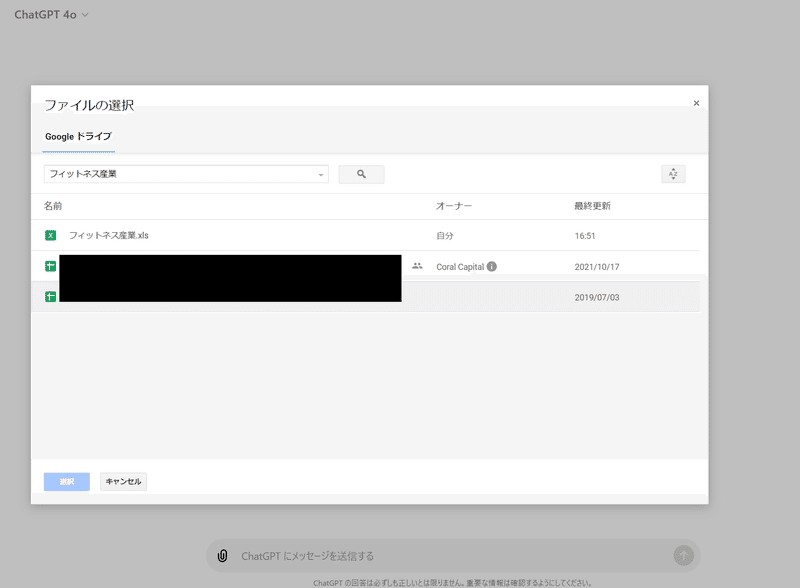The width and height of the screenshot is (800, 588).
Task: Click the フィットネス産業 search input field
Action: [x=180, y=174]
